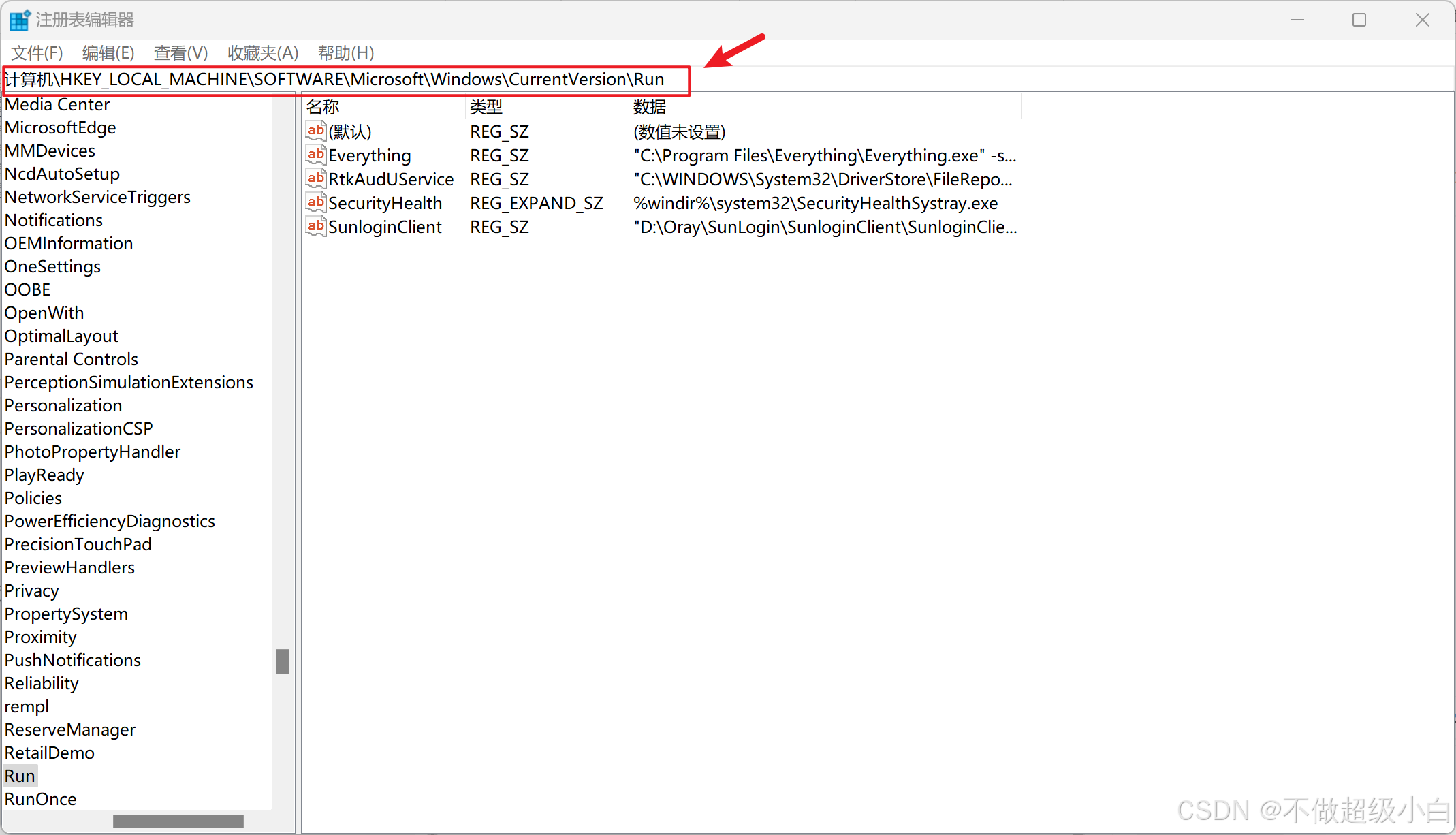This screenshot has width=1456, height=835.
Task: Click the ab icon next to RtkAudUService
Action: [x=315, y=178]
